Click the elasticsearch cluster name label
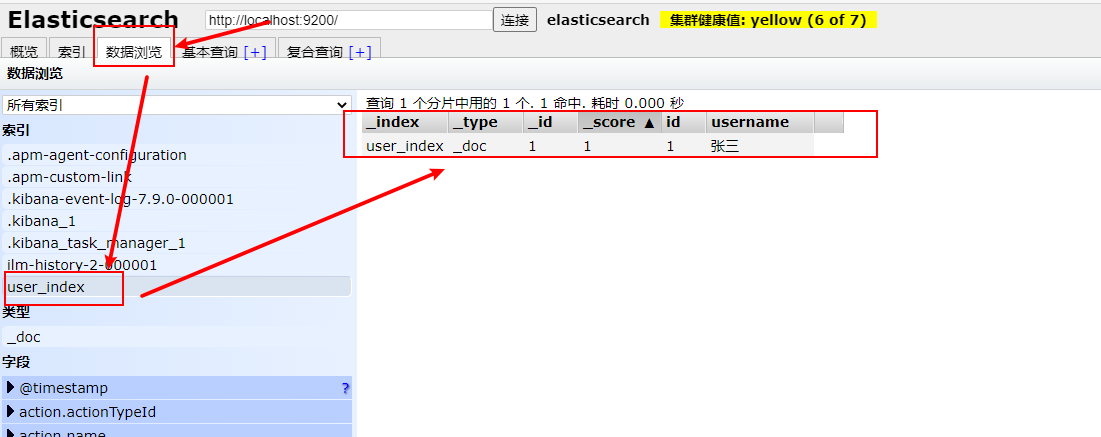The width and height of the screenshot is (1101, 437). (x=598, y=20)
